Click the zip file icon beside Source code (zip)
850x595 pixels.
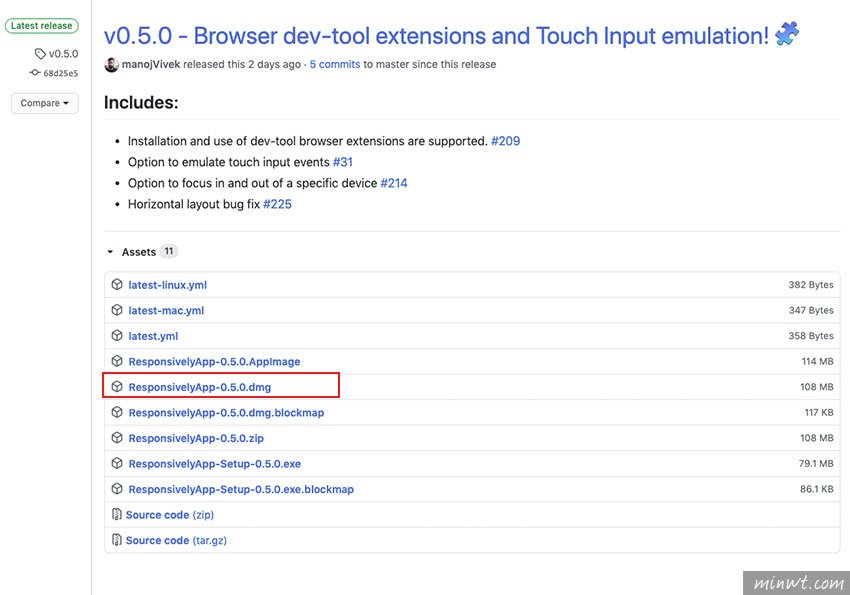(x=116, y=514)
